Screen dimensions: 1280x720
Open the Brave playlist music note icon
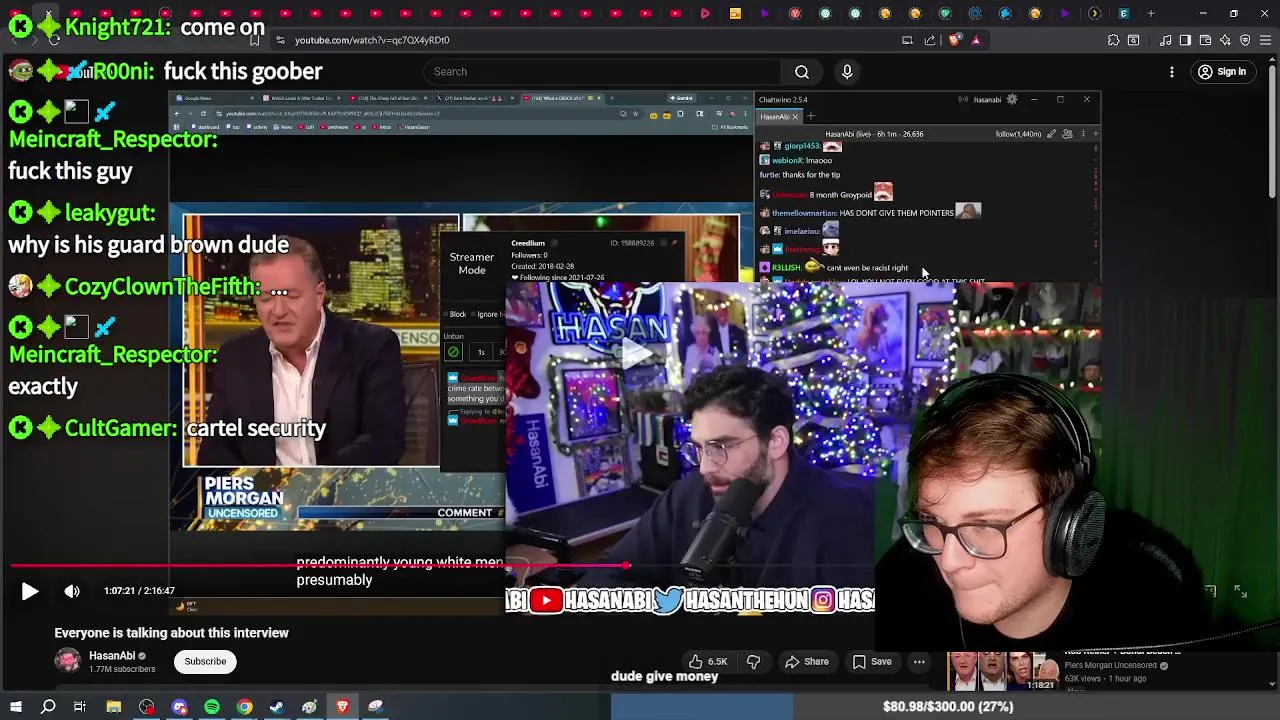click(1165, 40)
